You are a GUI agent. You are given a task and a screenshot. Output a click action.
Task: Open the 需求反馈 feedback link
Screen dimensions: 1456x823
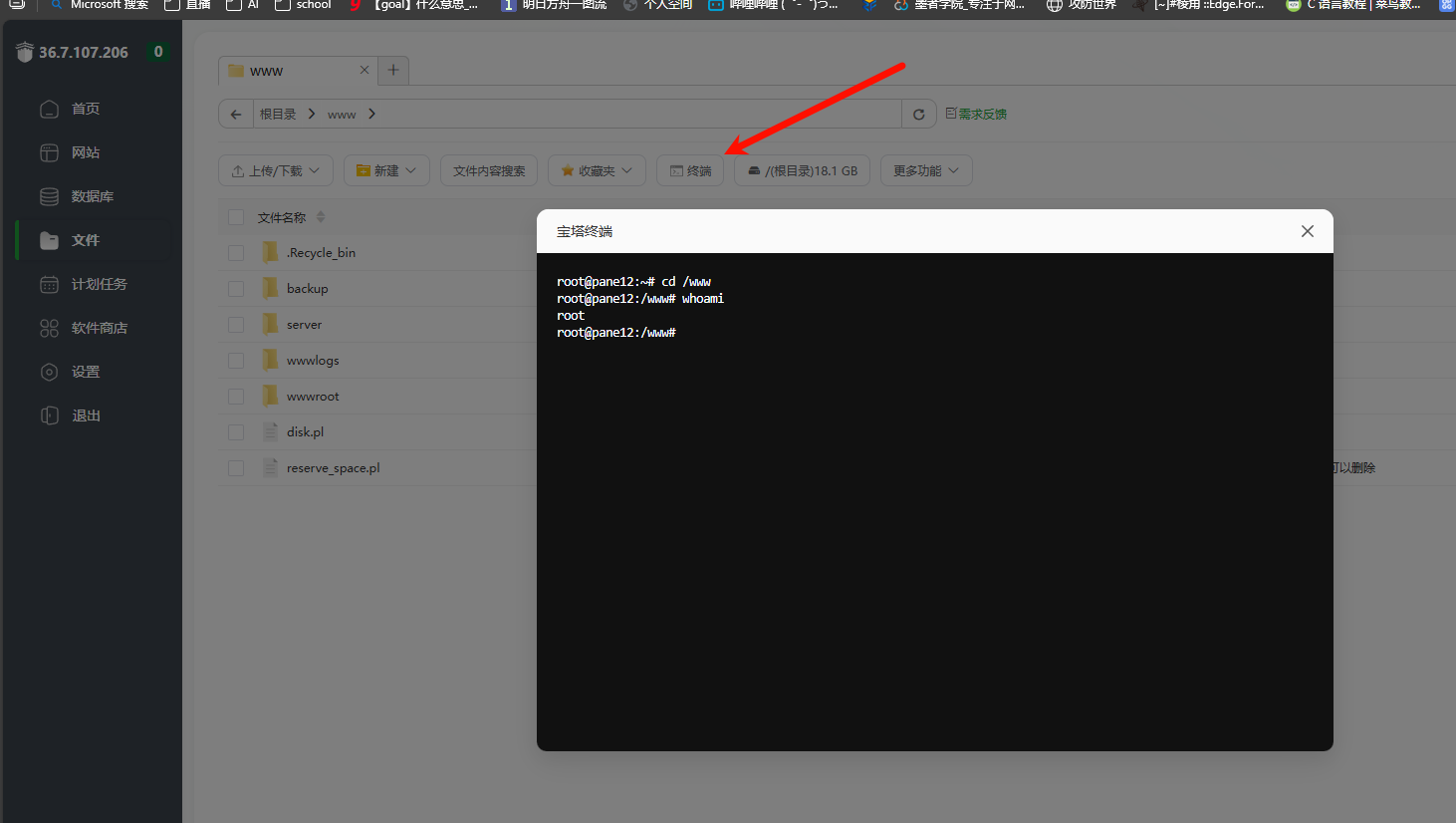tap(976, 114)
